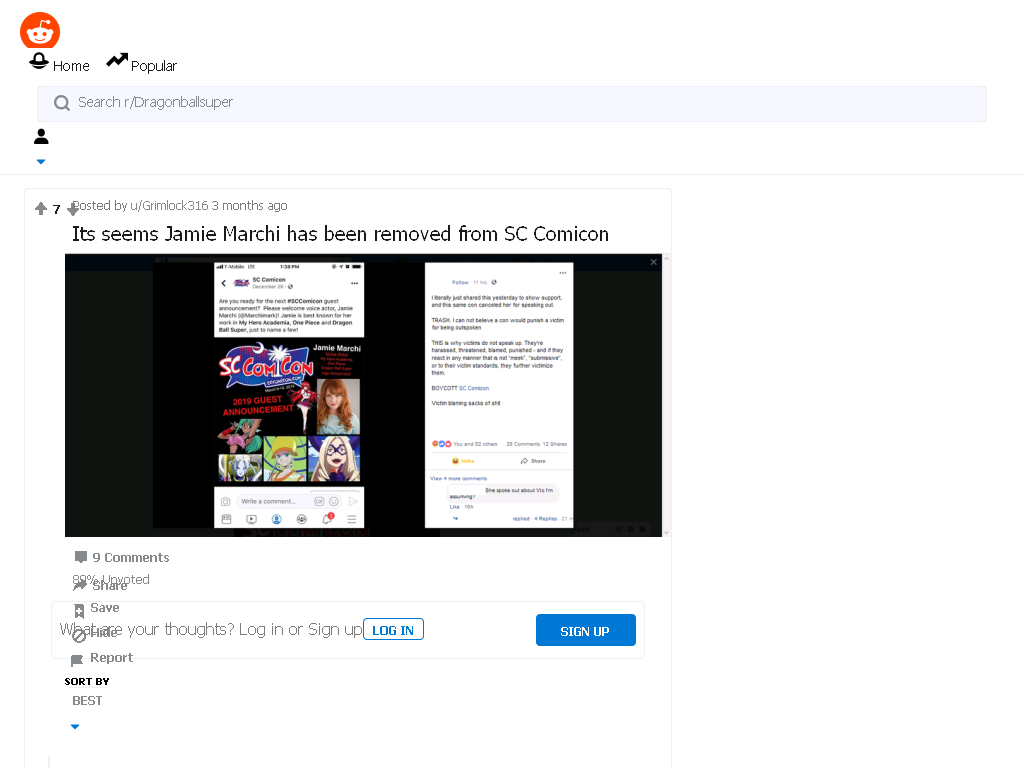
Task: Report the post
Action: 111,658
